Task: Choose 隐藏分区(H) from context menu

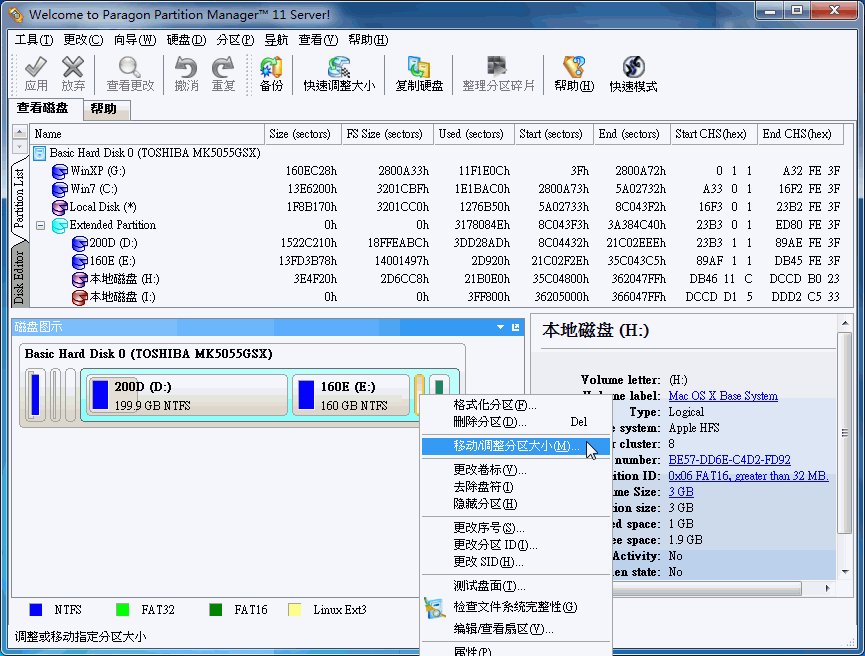Action: coord(516,504)
